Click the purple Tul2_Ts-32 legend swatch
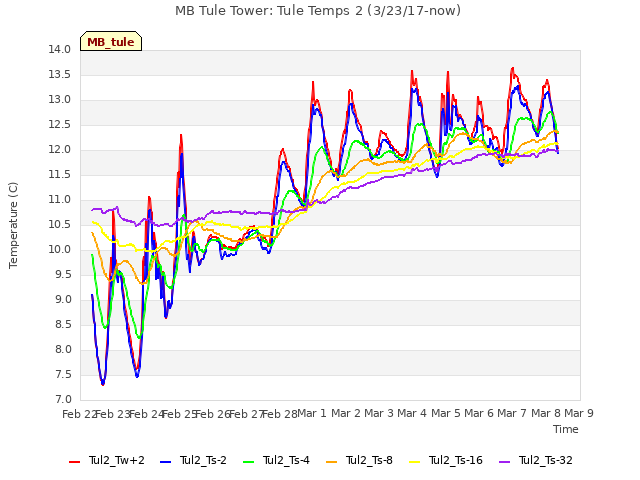This screenshot has width=640, height=480. point(504,462)
